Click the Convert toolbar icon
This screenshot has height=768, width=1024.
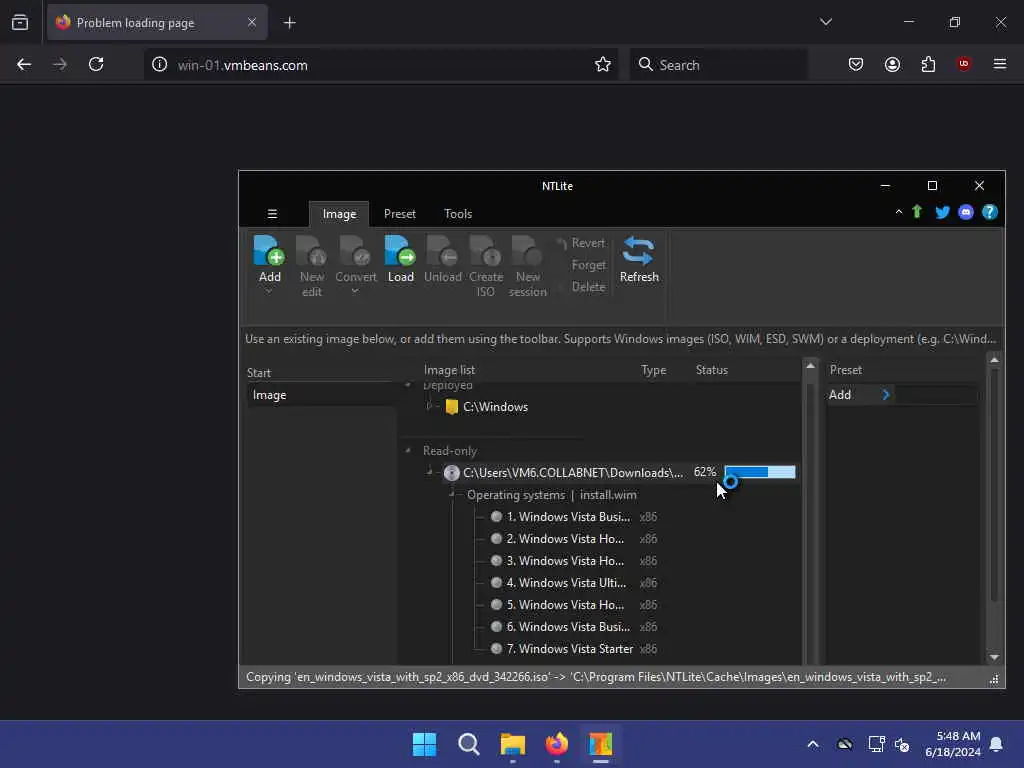(x=355, y=251)
